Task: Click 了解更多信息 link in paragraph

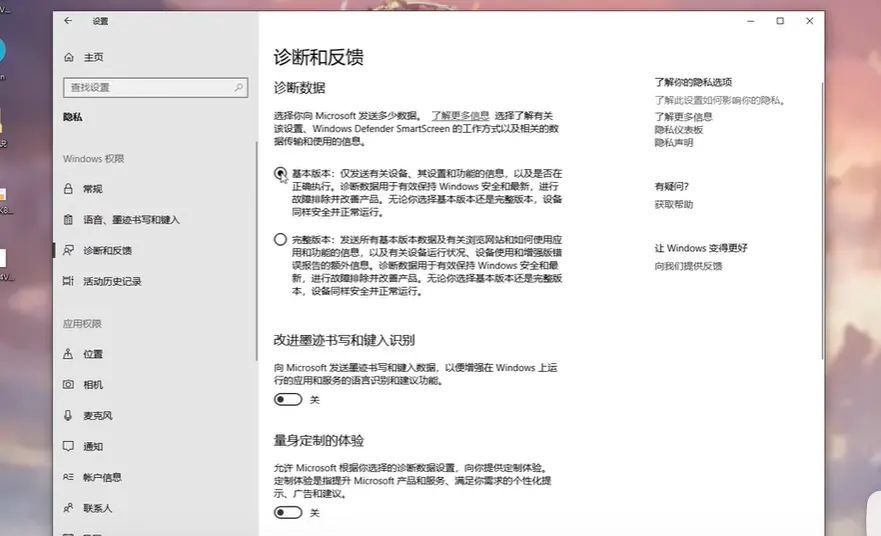Action: tap(460, 116)
